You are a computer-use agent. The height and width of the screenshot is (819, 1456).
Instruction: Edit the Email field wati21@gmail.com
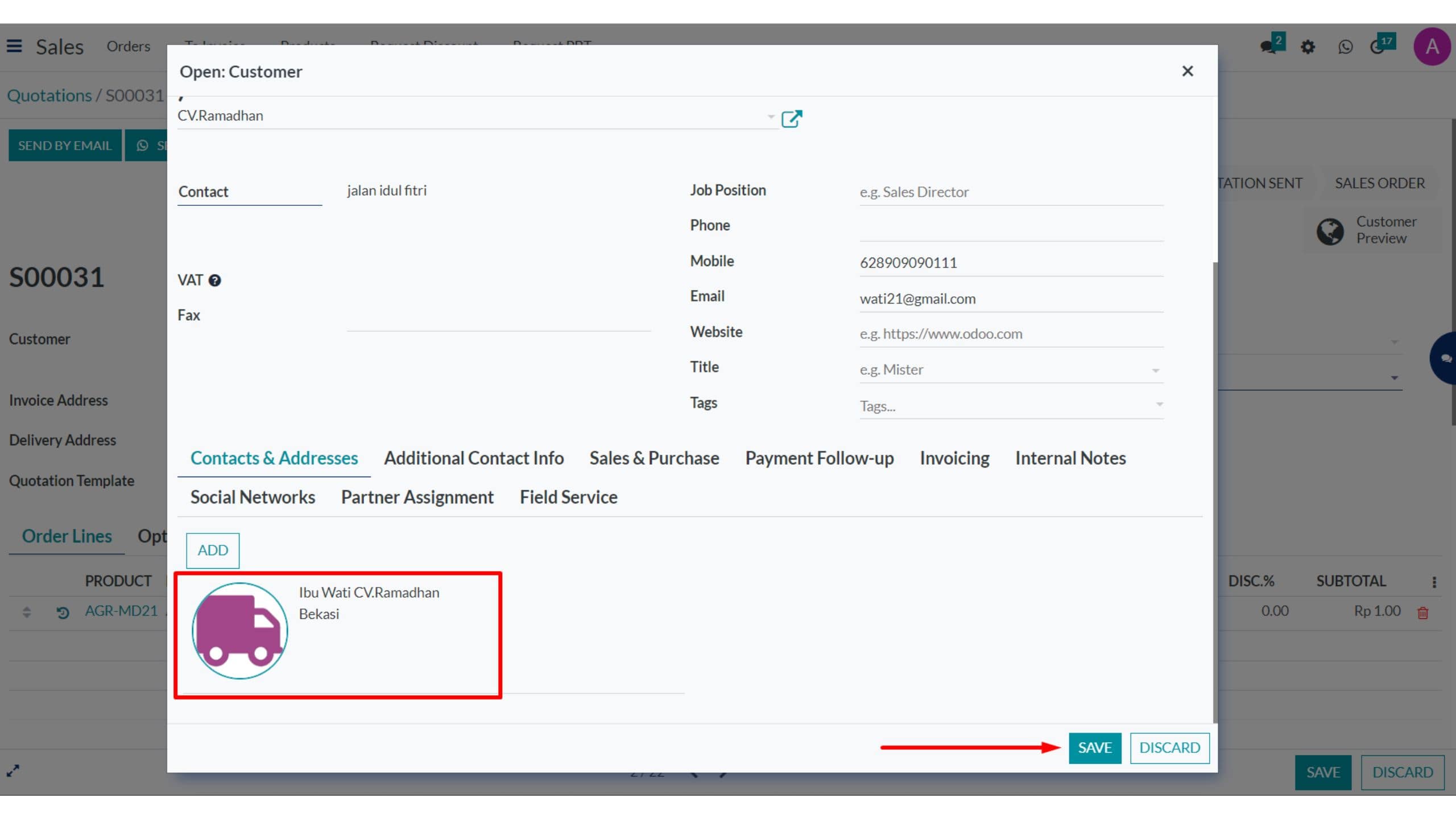pos(1011,299)
